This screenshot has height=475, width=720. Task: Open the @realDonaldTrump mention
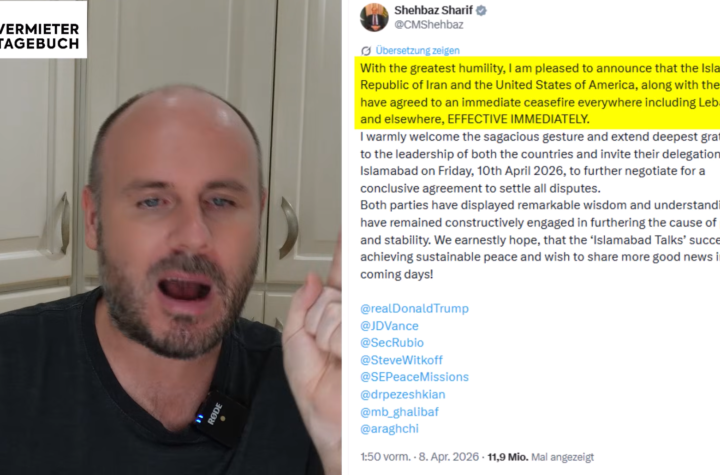point(414,308)
